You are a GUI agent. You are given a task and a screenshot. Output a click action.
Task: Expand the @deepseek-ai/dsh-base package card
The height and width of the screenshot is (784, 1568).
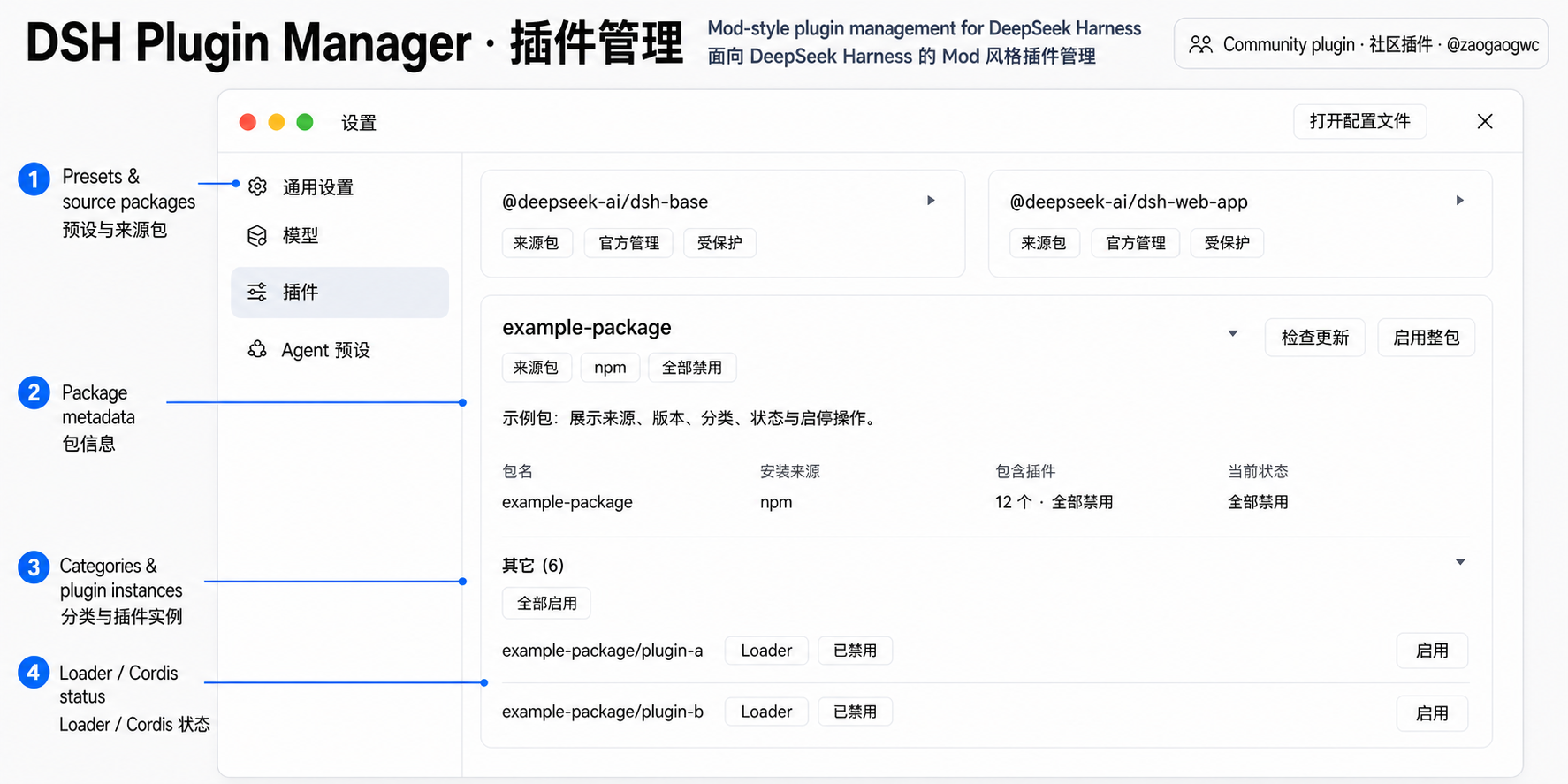pyautogui.click(x=931, y=201)
